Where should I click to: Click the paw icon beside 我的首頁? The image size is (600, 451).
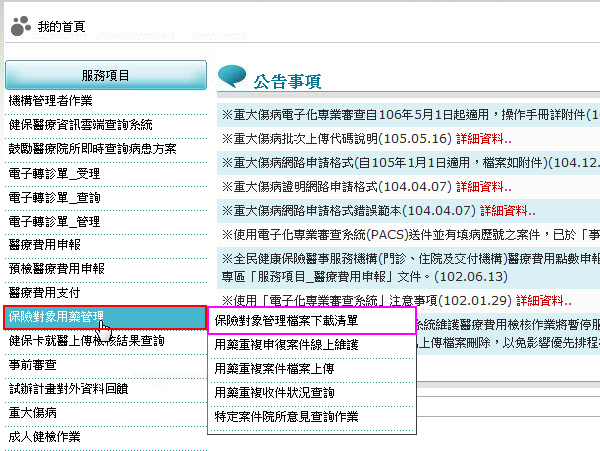tap(20, 26)
